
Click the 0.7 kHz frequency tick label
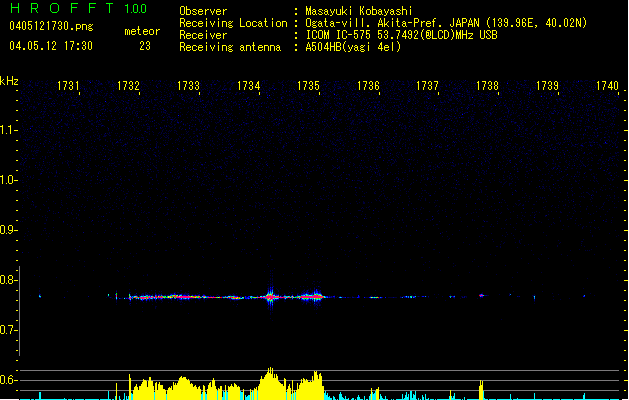click(8, 330)
